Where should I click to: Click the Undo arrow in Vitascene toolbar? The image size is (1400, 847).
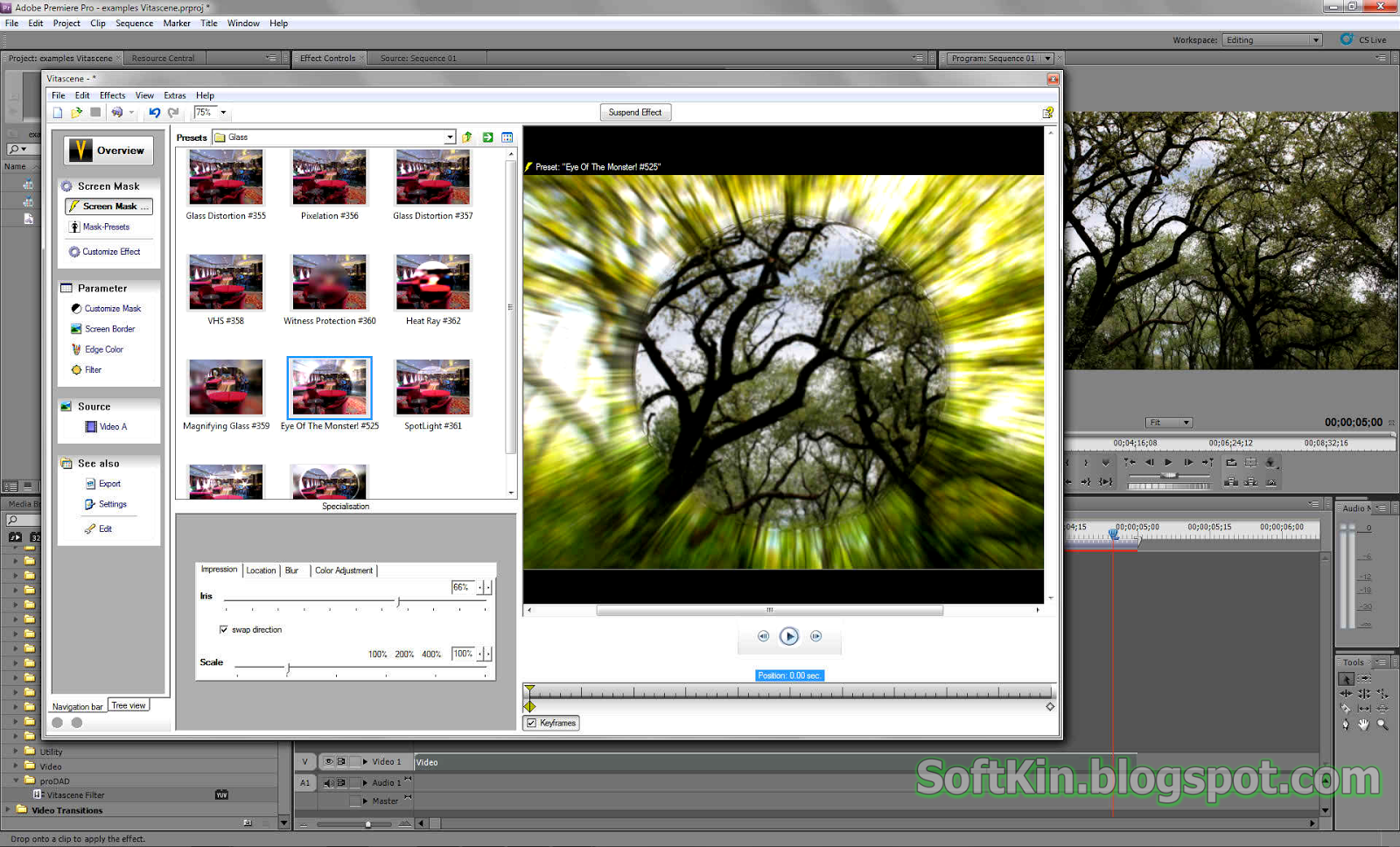pos(154,112)
